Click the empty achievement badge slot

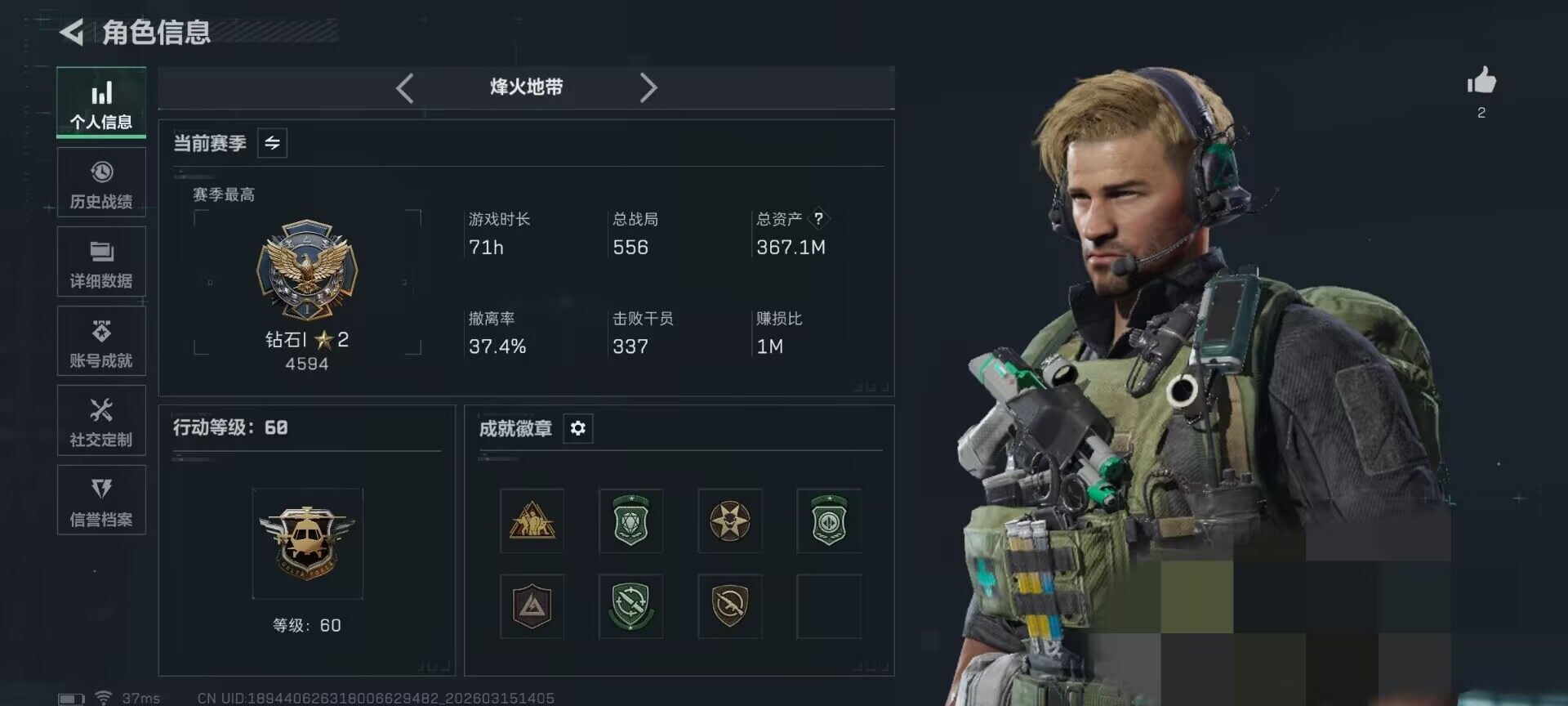829,606
